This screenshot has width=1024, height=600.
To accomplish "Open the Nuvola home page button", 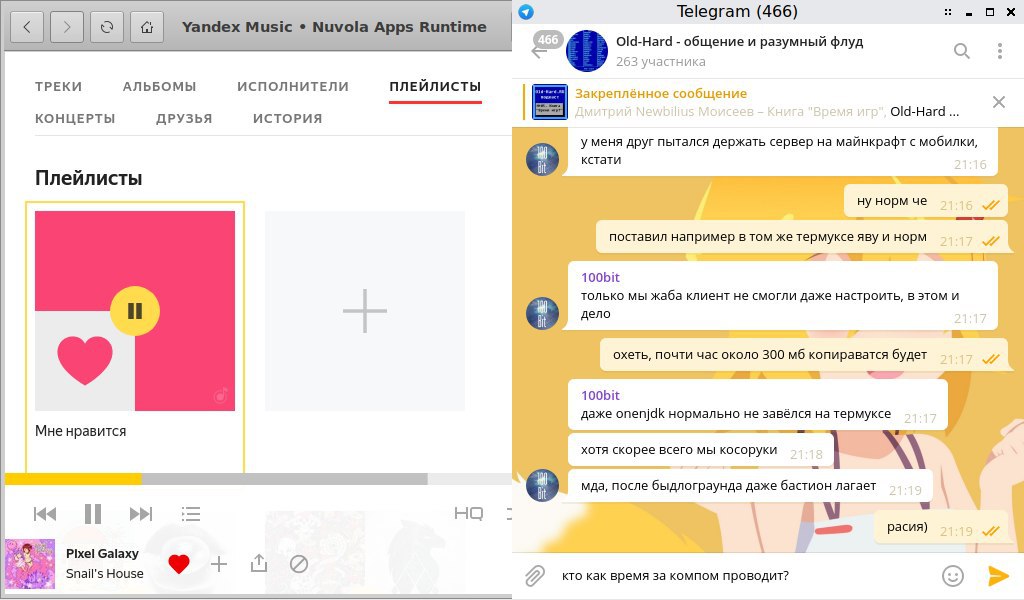I will coord(147,27).
